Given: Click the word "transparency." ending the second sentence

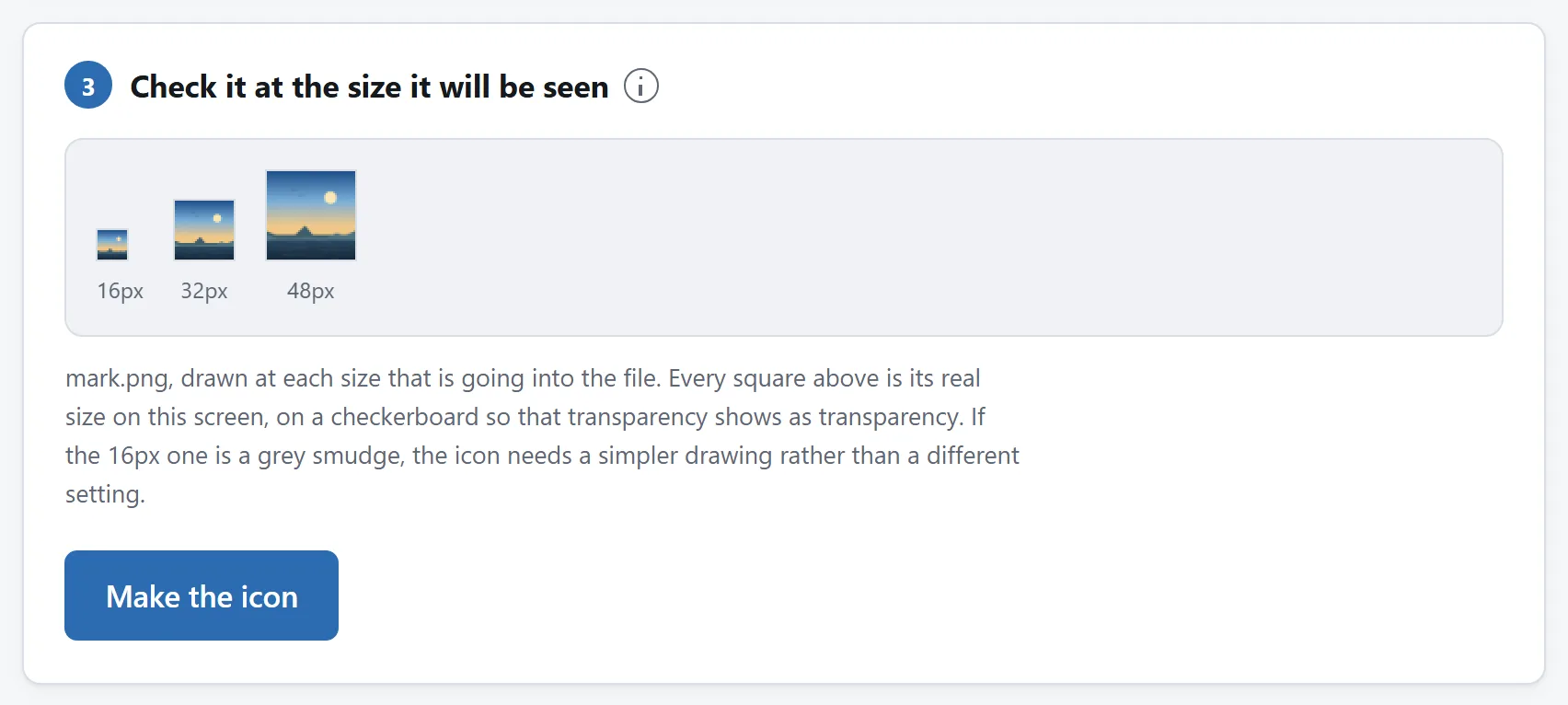Looking at the screenshot, I should (x=891, y=417).
